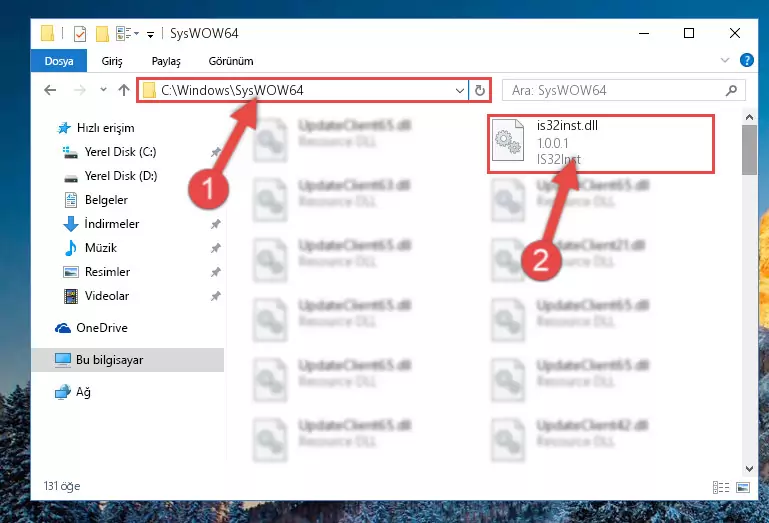This screenshot has width=769, height=523.
Task: Open Explorer help question mark
Action: (746, 60)
